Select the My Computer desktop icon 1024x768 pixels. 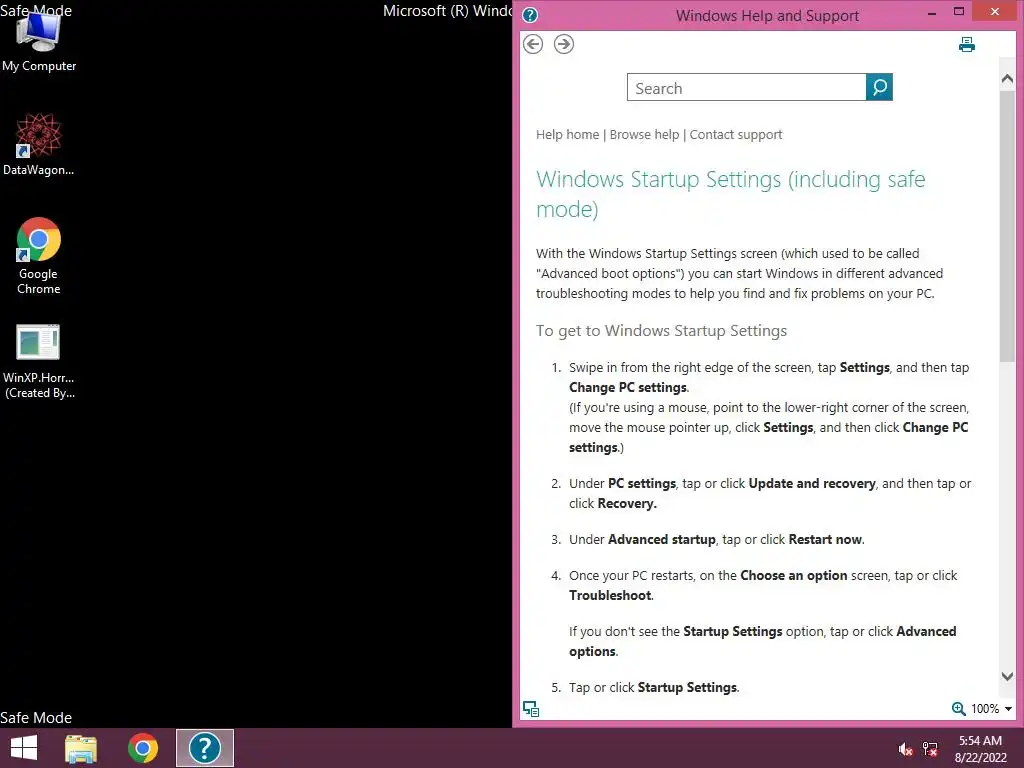[x=39, y=42]
